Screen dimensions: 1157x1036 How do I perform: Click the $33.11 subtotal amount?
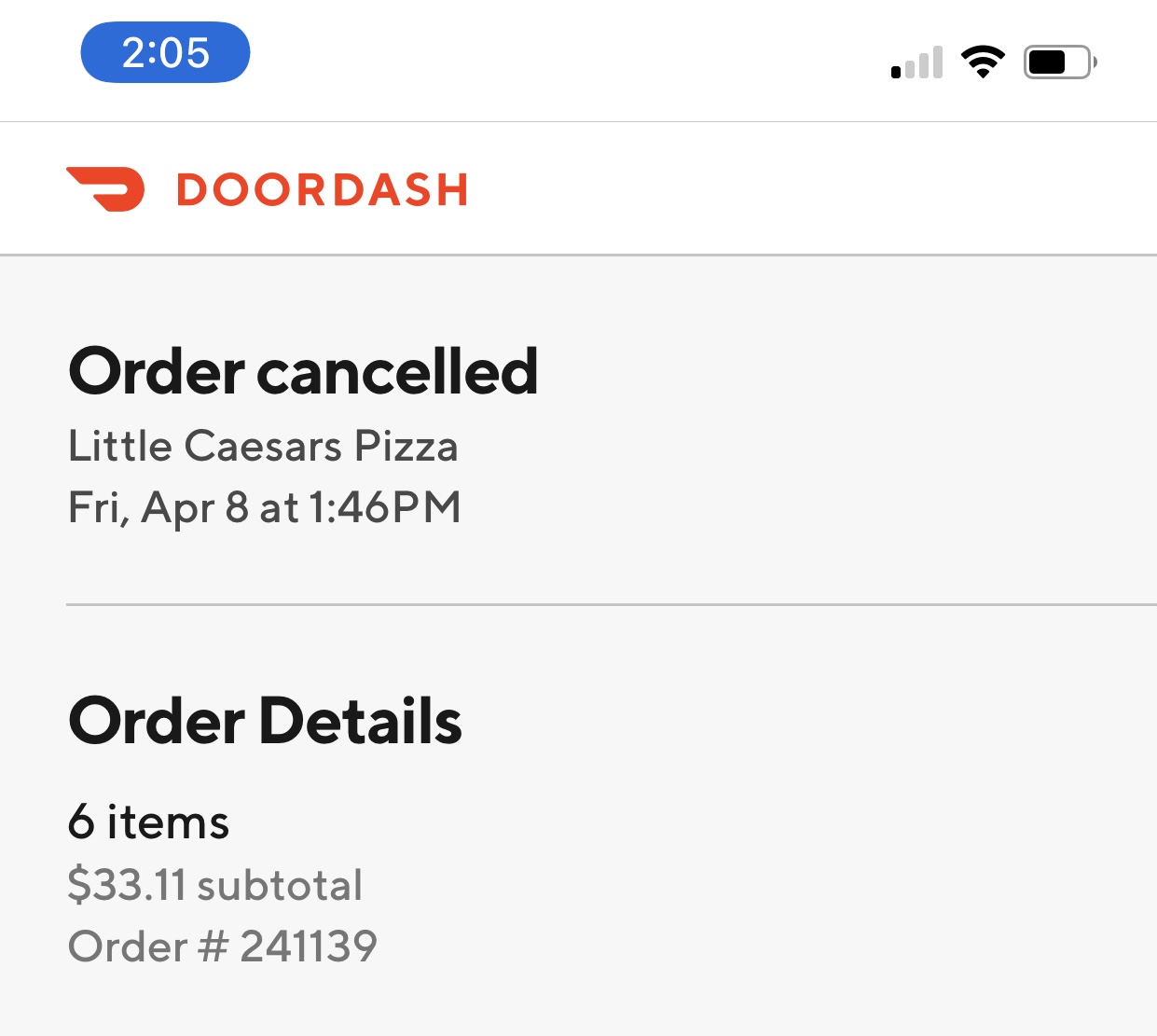coord(127,884)
